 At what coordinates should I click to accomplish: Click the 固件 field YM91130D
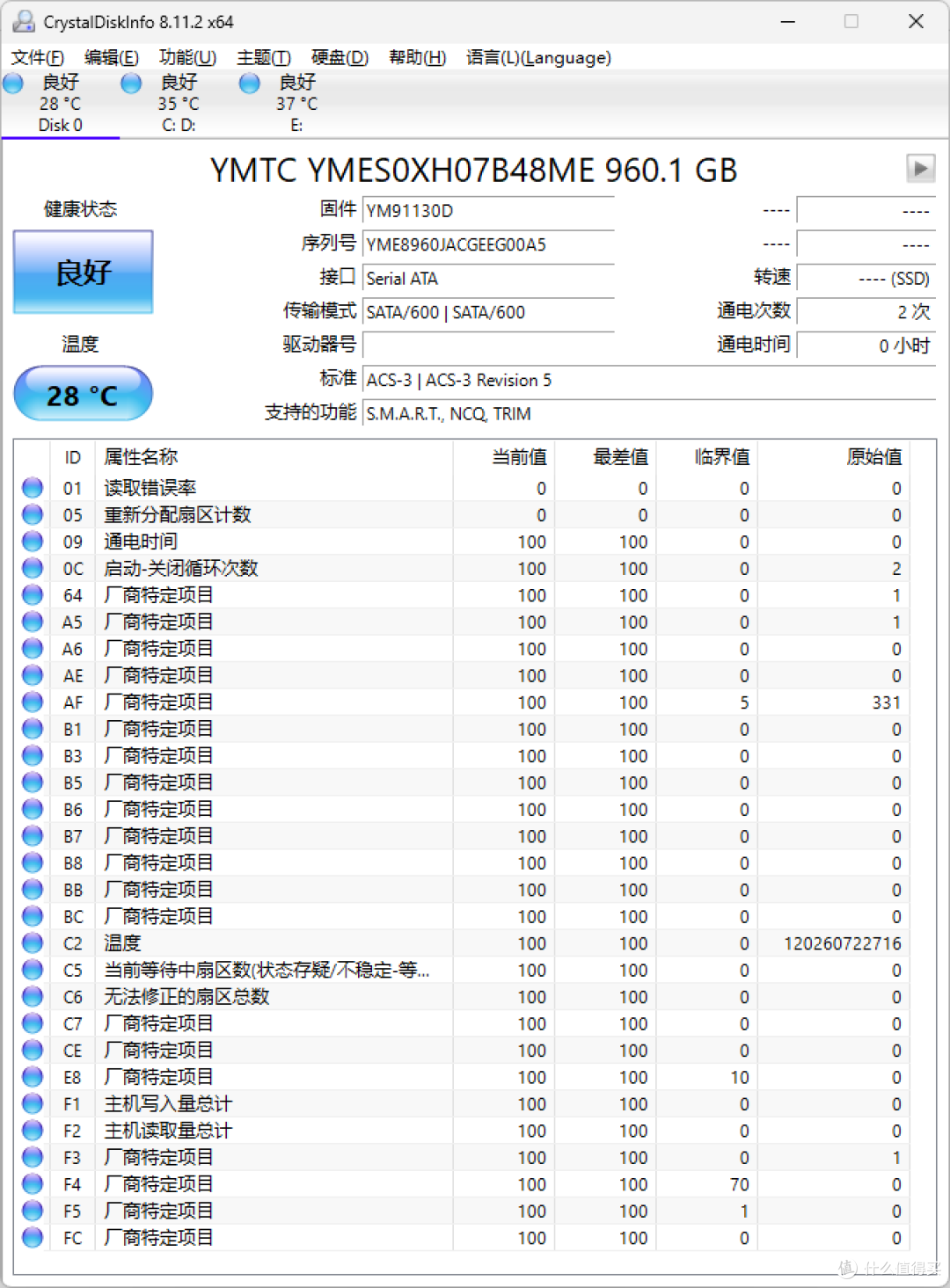[x=488, y=211]
